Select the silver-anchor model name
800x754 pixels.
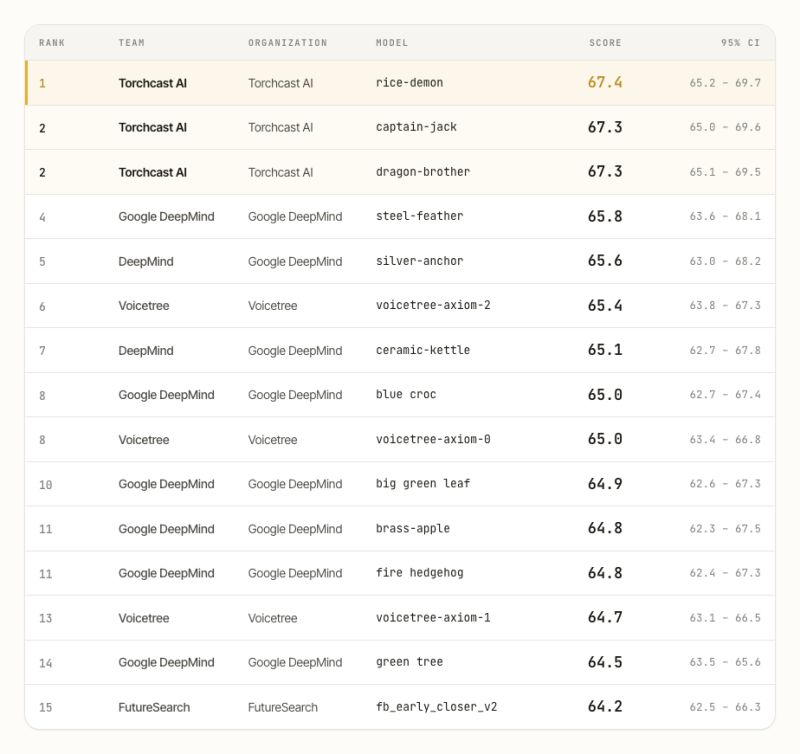[x=419, y=261]
